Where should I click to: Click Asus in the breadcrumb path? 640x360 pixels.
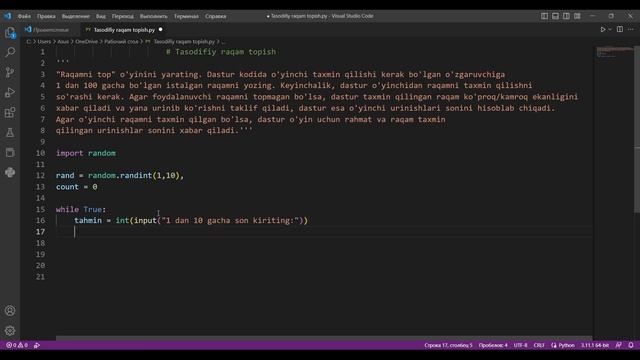(x=63, y=42)
